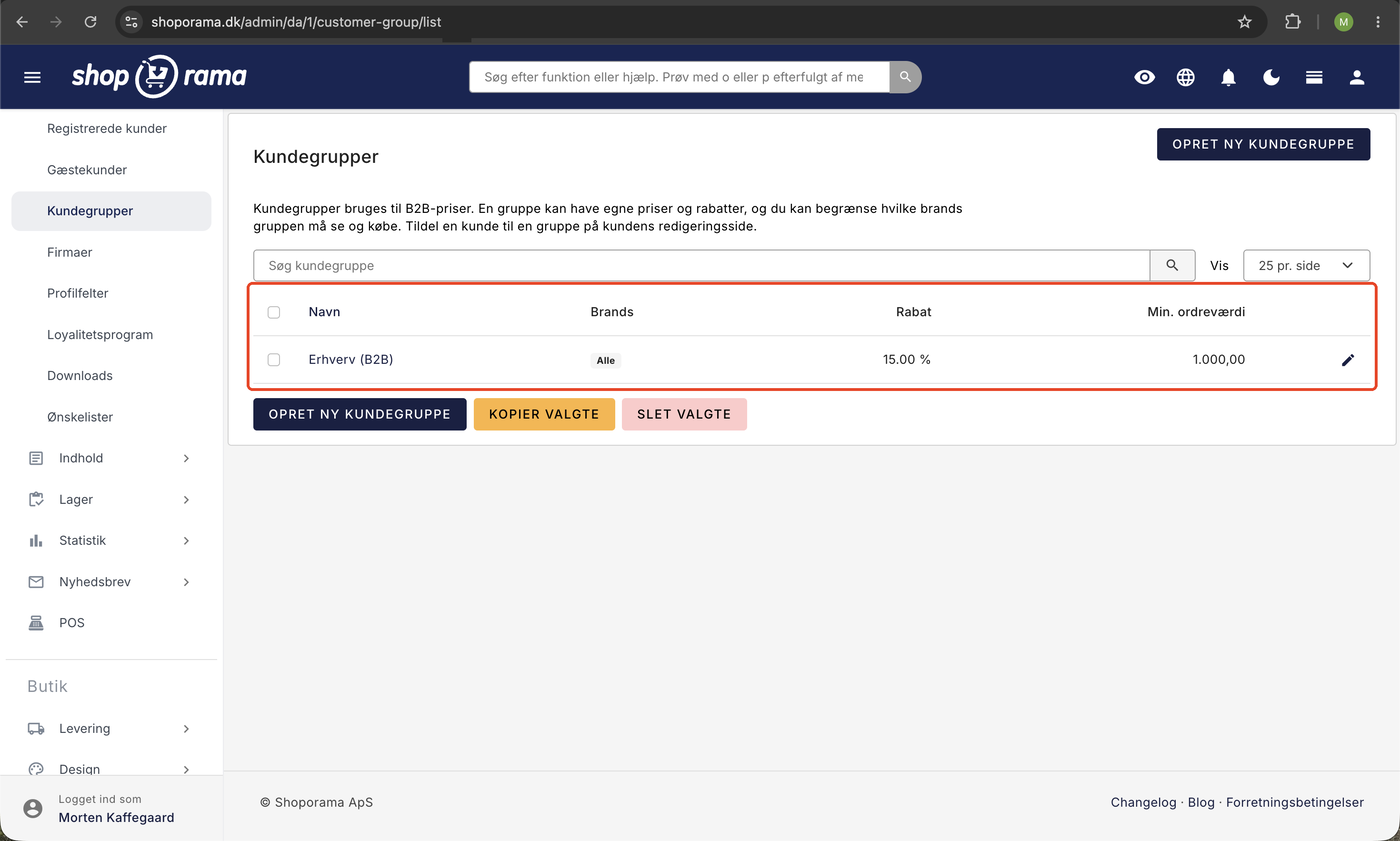This screenshot has height=841, width=1400.
Task: Open Gæstekunder in sidebar
Action: pyautogui.click(x=87, y=170)
